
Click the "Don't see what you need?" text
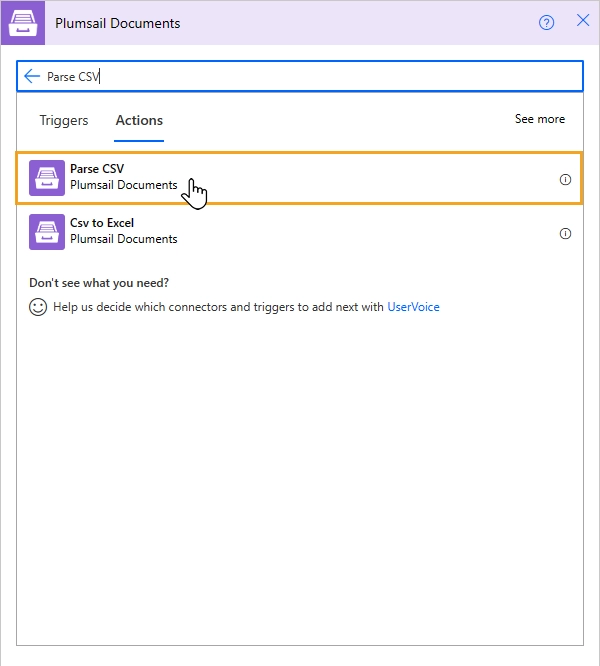coord(99,283)
